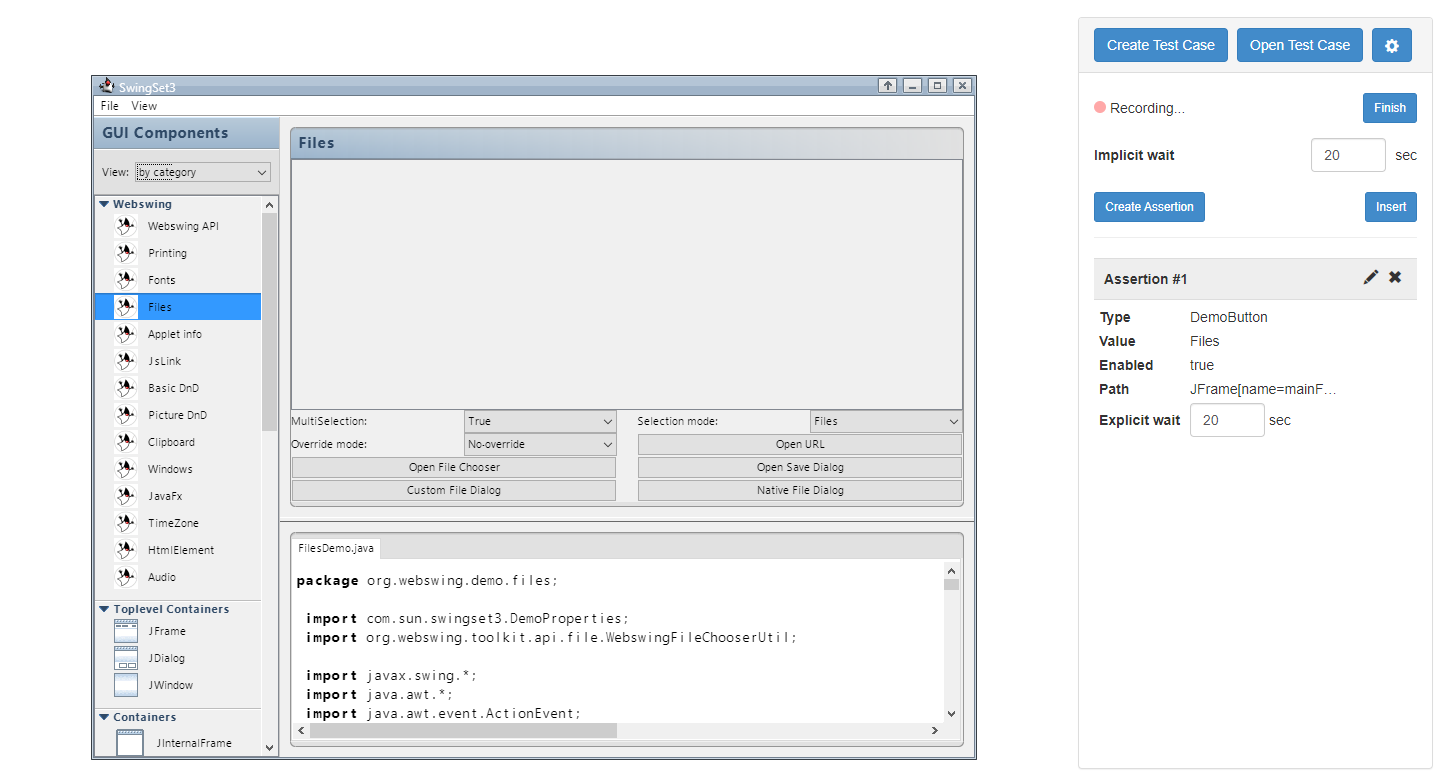Select the Fonts demo icon

point(126,280)
